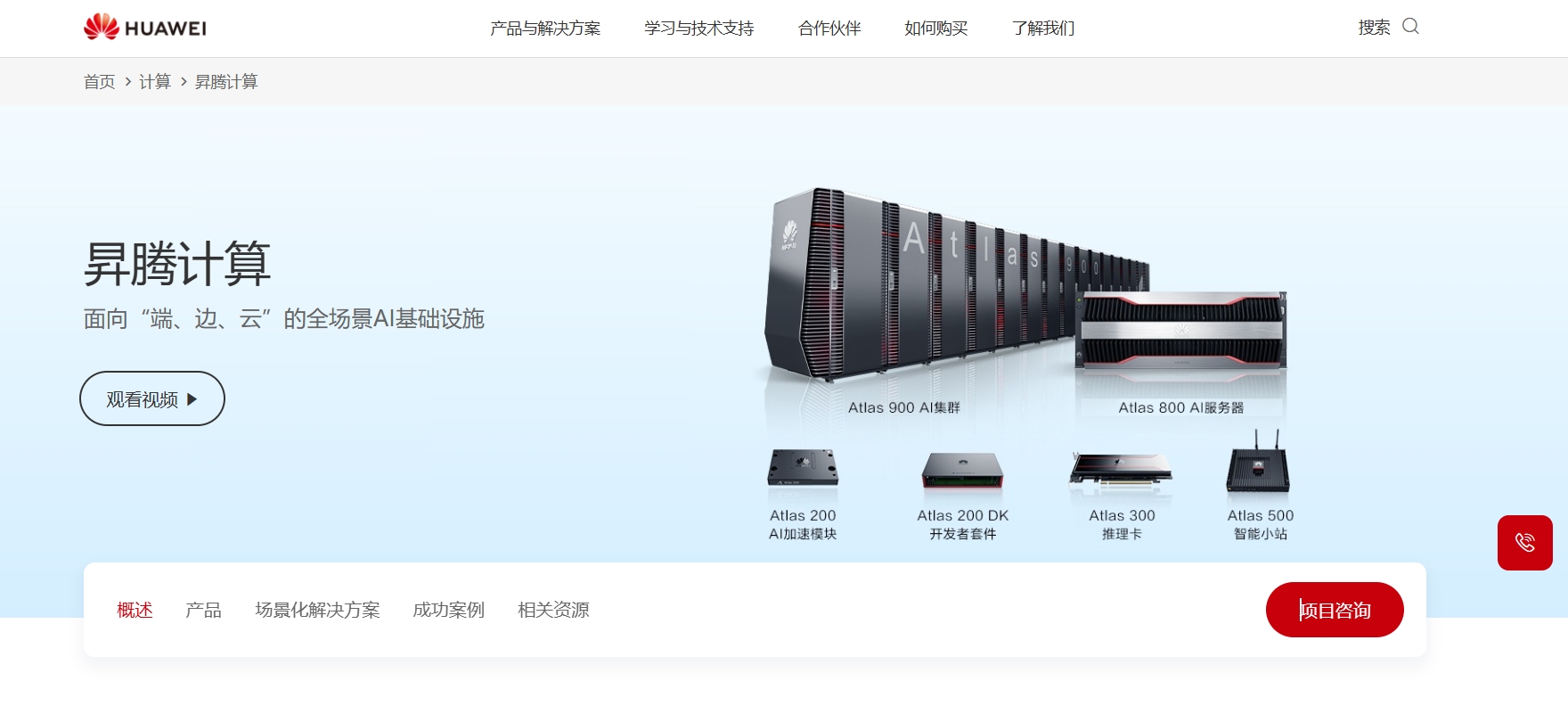This screenshot has width=1568, height=714.
Task: Click the red phone contact icon
Action: (1524, 543)
